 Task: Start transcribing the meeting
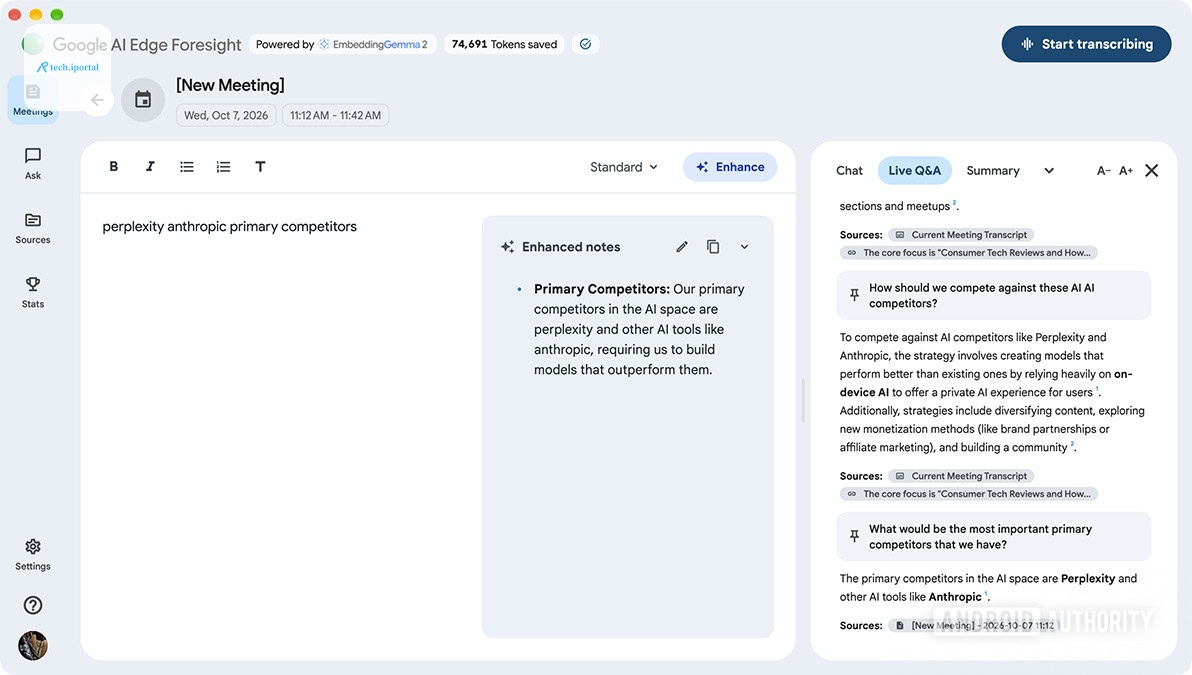tap(1086, 44)
